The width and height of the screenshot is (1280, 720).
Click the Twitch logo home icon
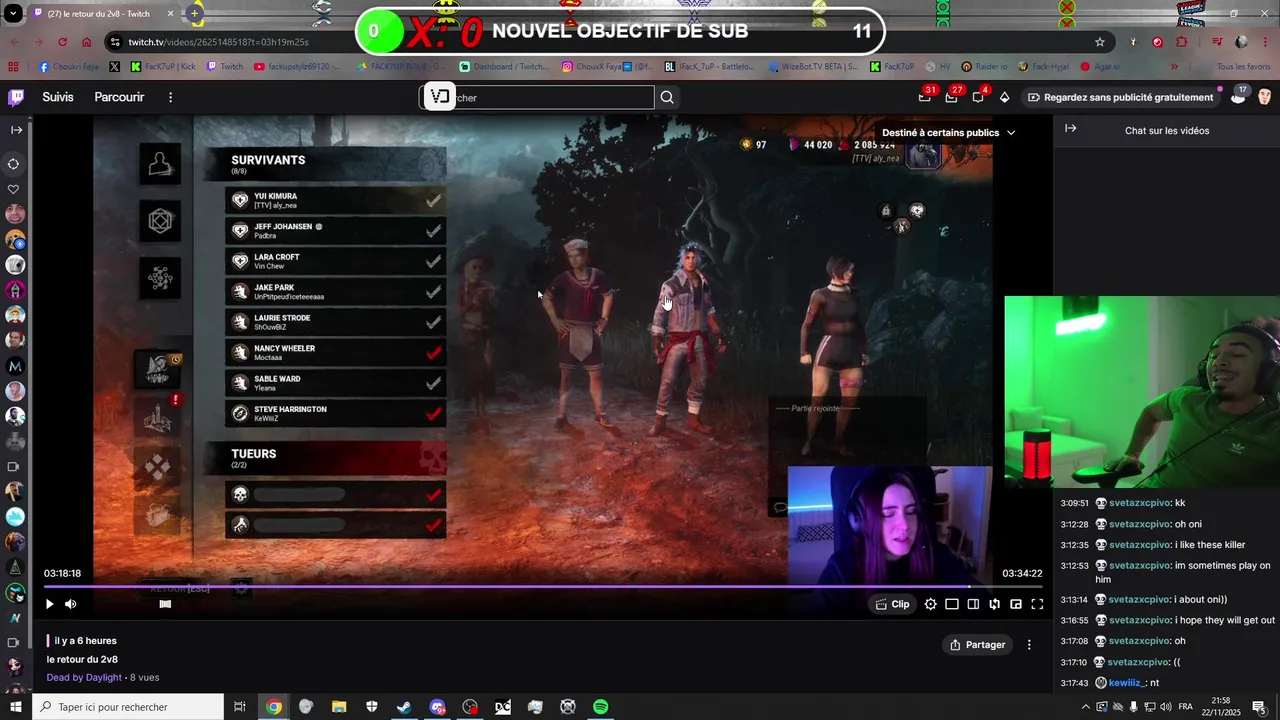(16, 97)
